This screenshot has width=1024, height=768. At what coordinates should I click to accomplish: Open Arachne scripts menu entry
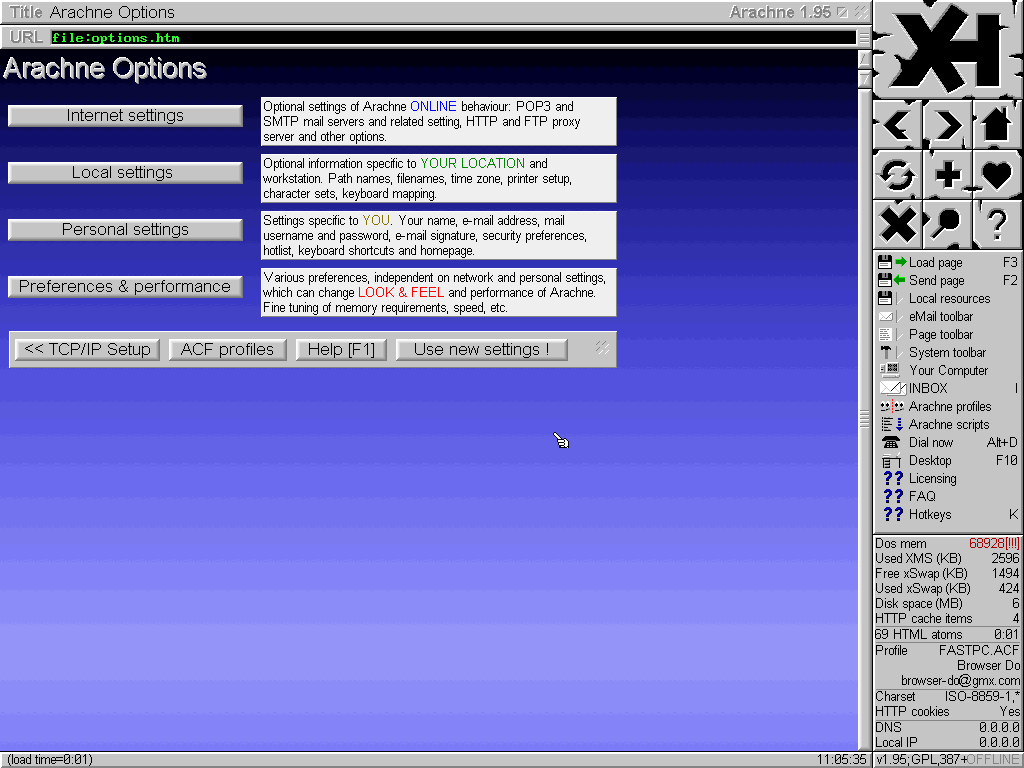948,424
